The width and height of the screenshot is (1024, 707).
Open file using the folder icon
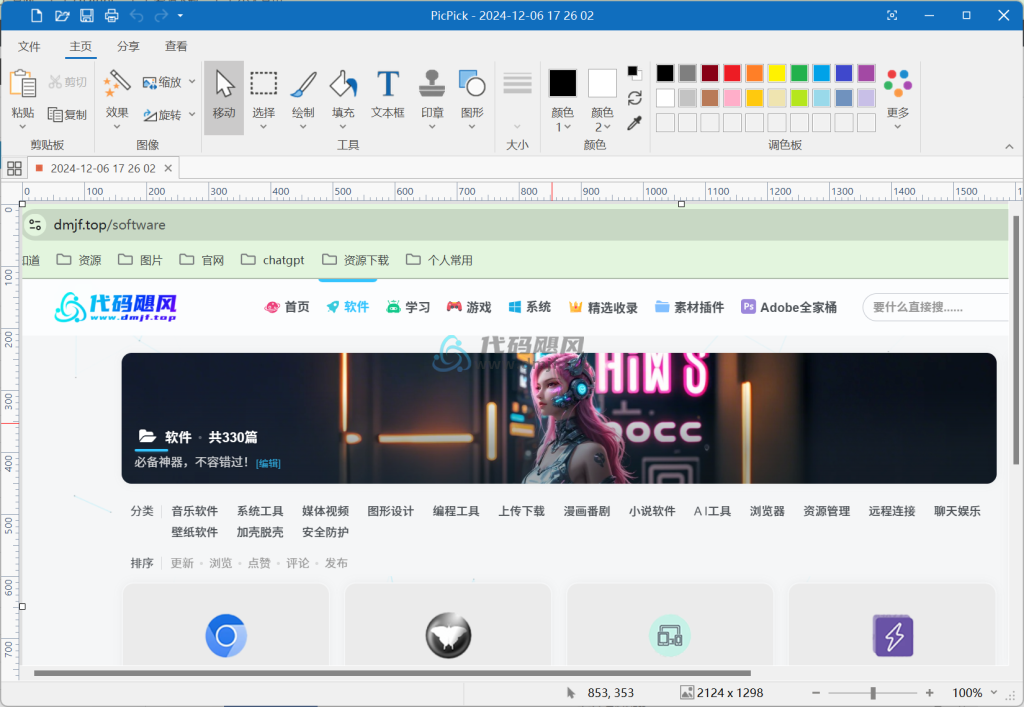(62, 15)
